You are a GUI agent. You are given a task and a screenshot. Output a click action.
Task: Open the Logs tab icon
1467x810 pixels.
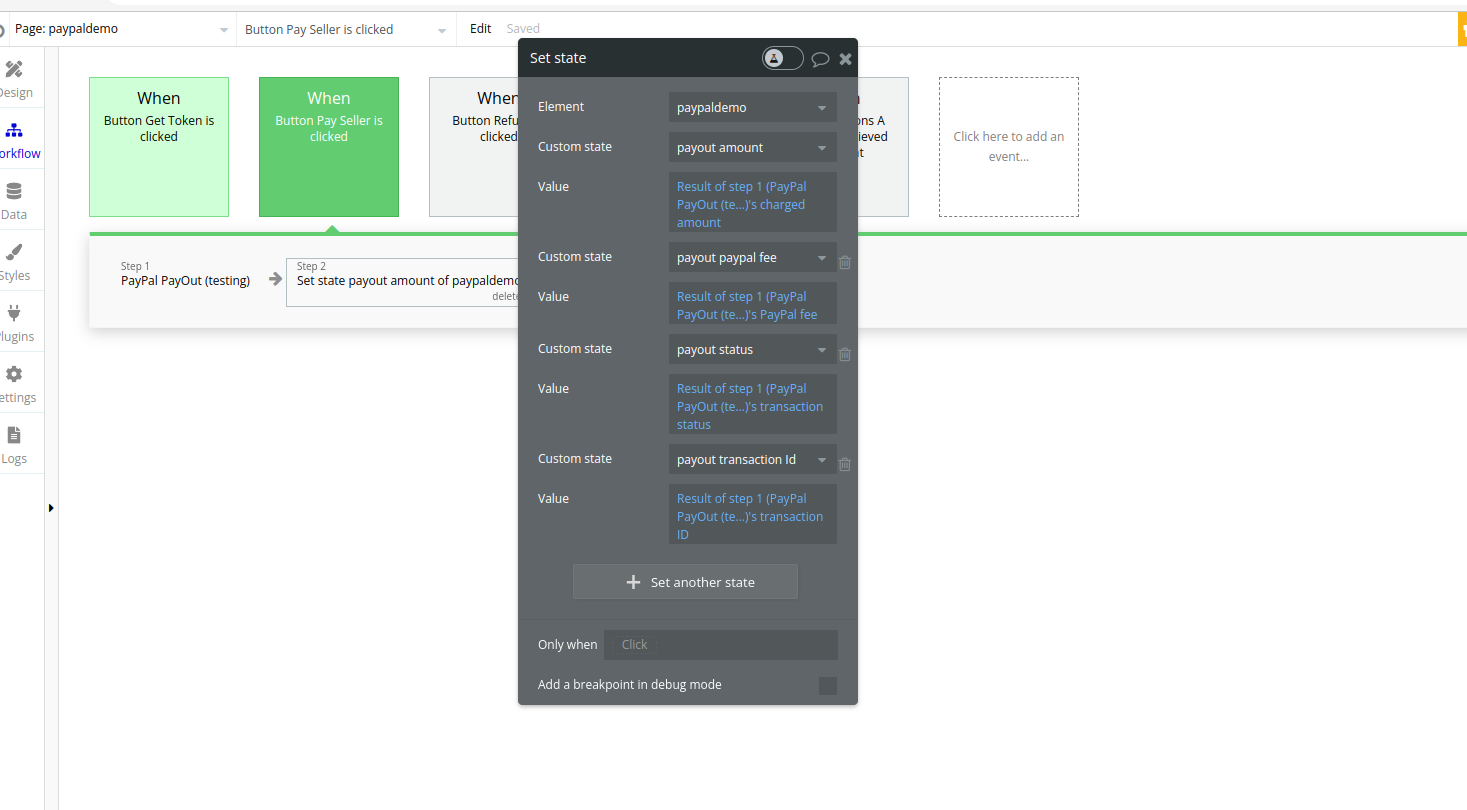pyautogui.click(x=14, y=436)
